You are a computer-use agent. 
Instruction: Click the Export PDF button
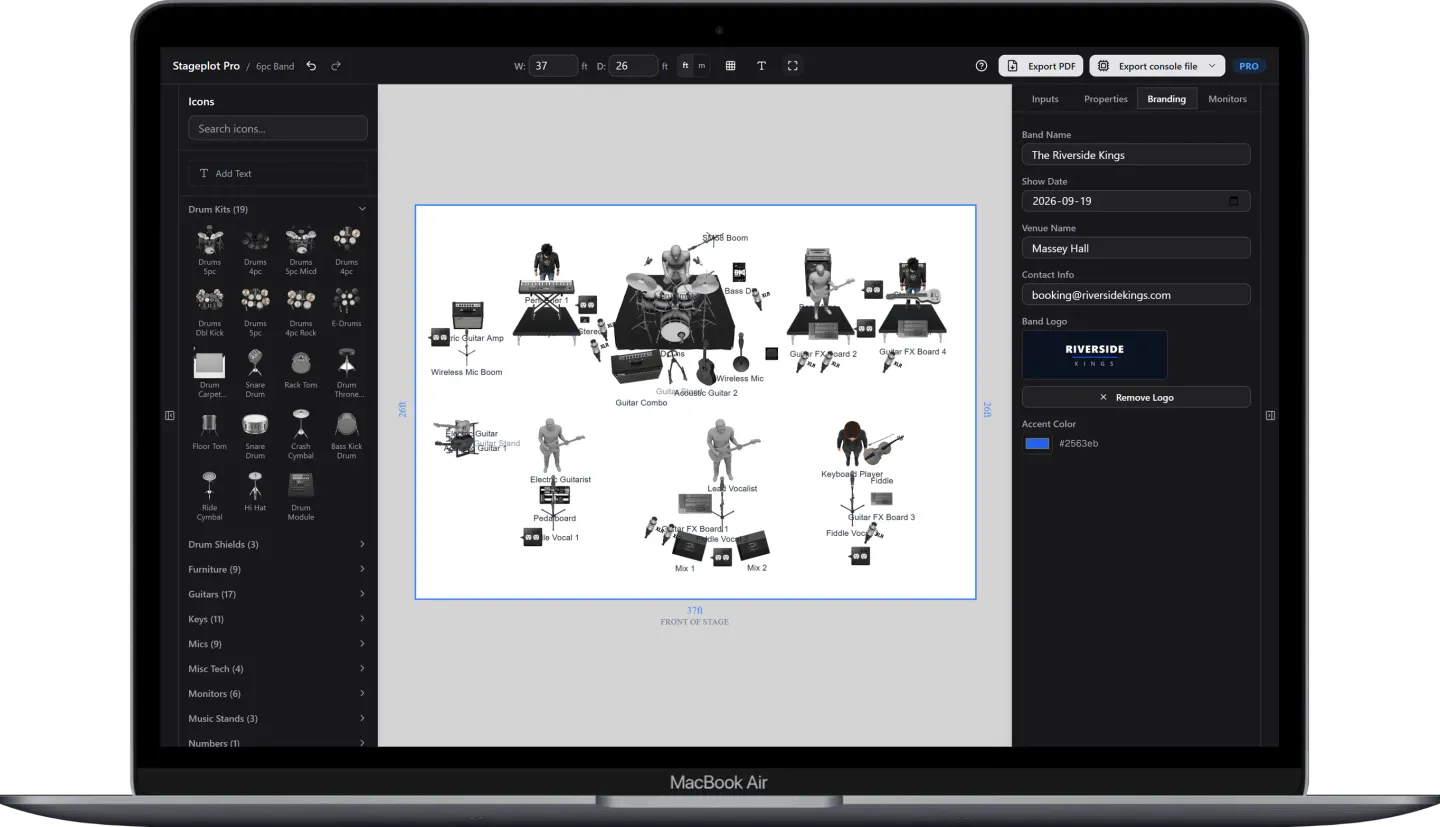point(1041,66)
